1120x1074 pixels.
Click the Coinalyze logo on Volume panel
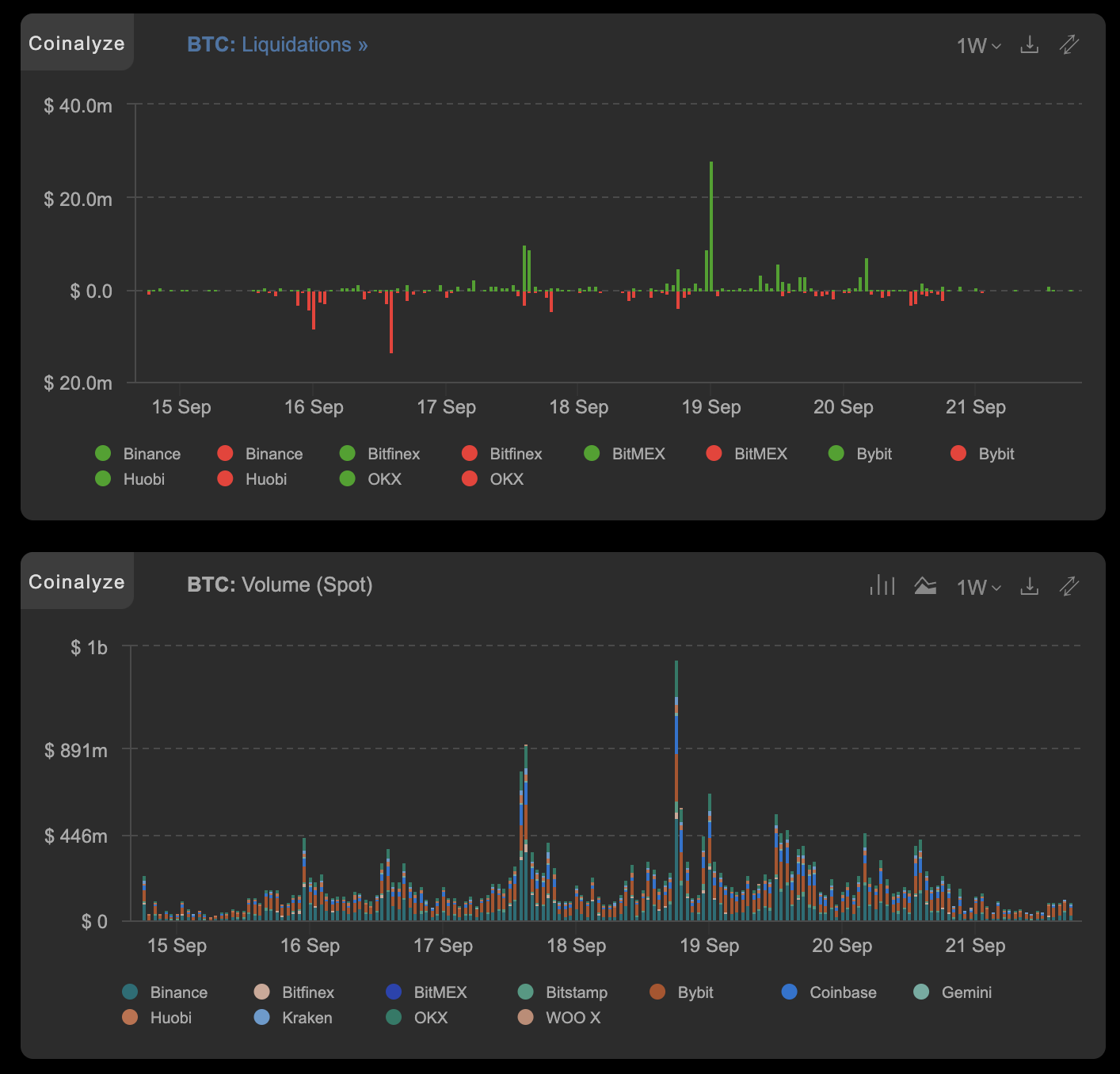click(77, 582)
